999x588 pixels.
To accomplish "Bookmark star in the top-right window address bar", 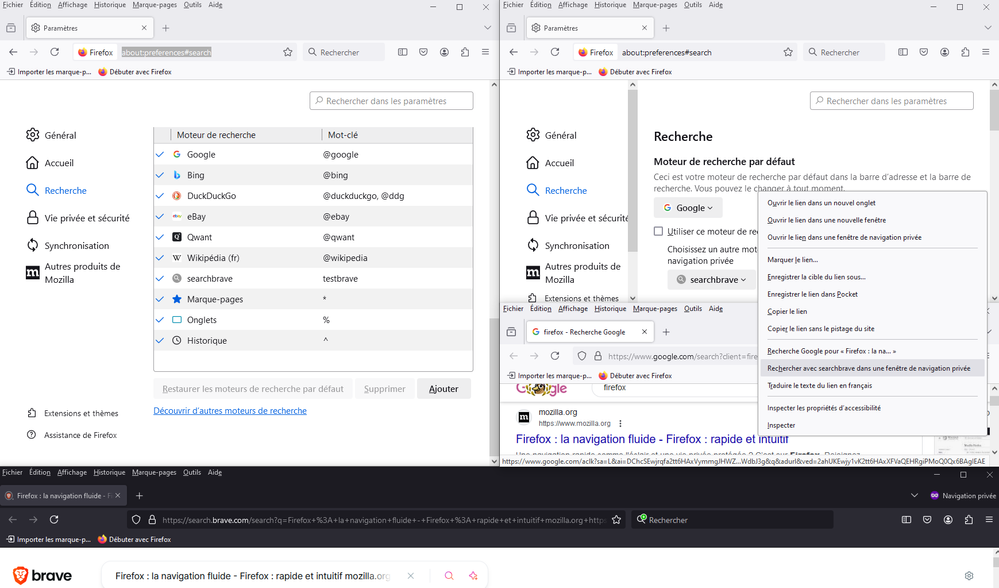I will 788,52.
